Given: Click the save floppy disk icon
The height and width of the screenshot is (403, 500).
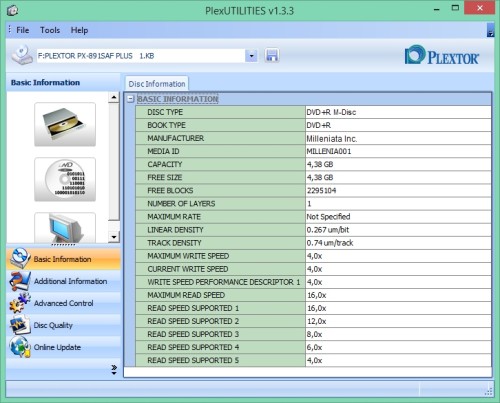Looking at the screenshot, I should pyautogui.click(x=272, y=56).
